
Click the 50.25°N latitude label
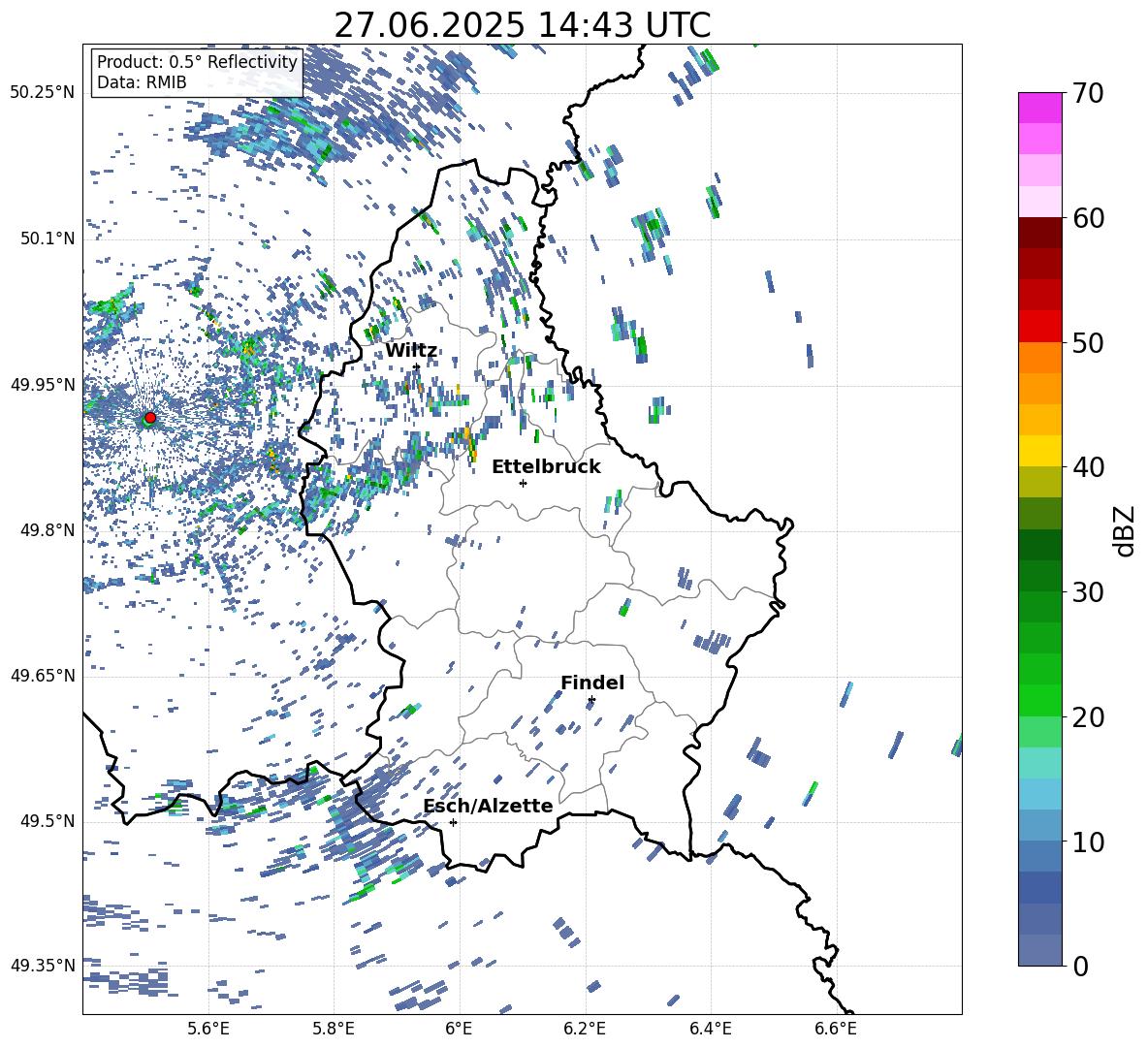pos(43,93)
